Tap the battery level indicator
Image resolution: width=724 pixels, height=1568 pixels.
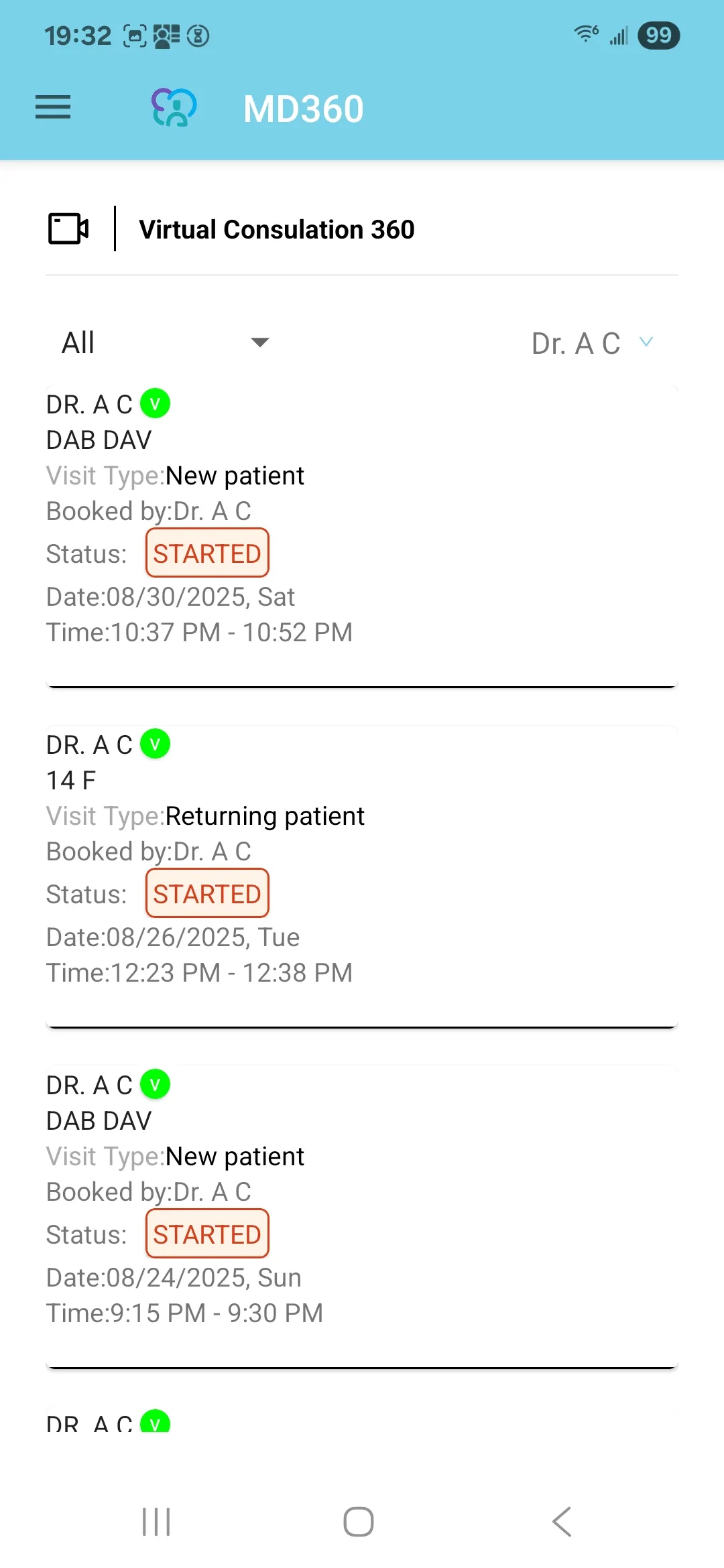tap(658, 35)
